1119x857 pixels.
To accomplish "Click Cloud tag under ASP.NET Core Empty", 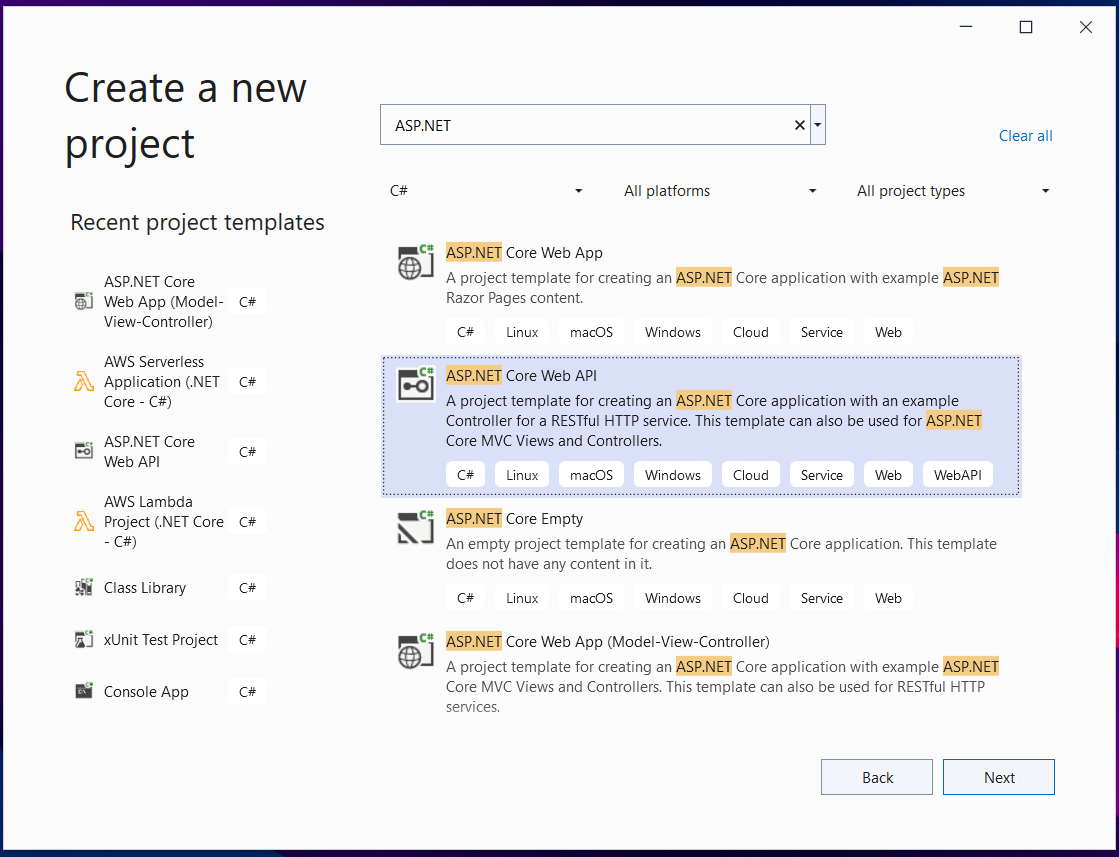I will (x=750, y=598).
